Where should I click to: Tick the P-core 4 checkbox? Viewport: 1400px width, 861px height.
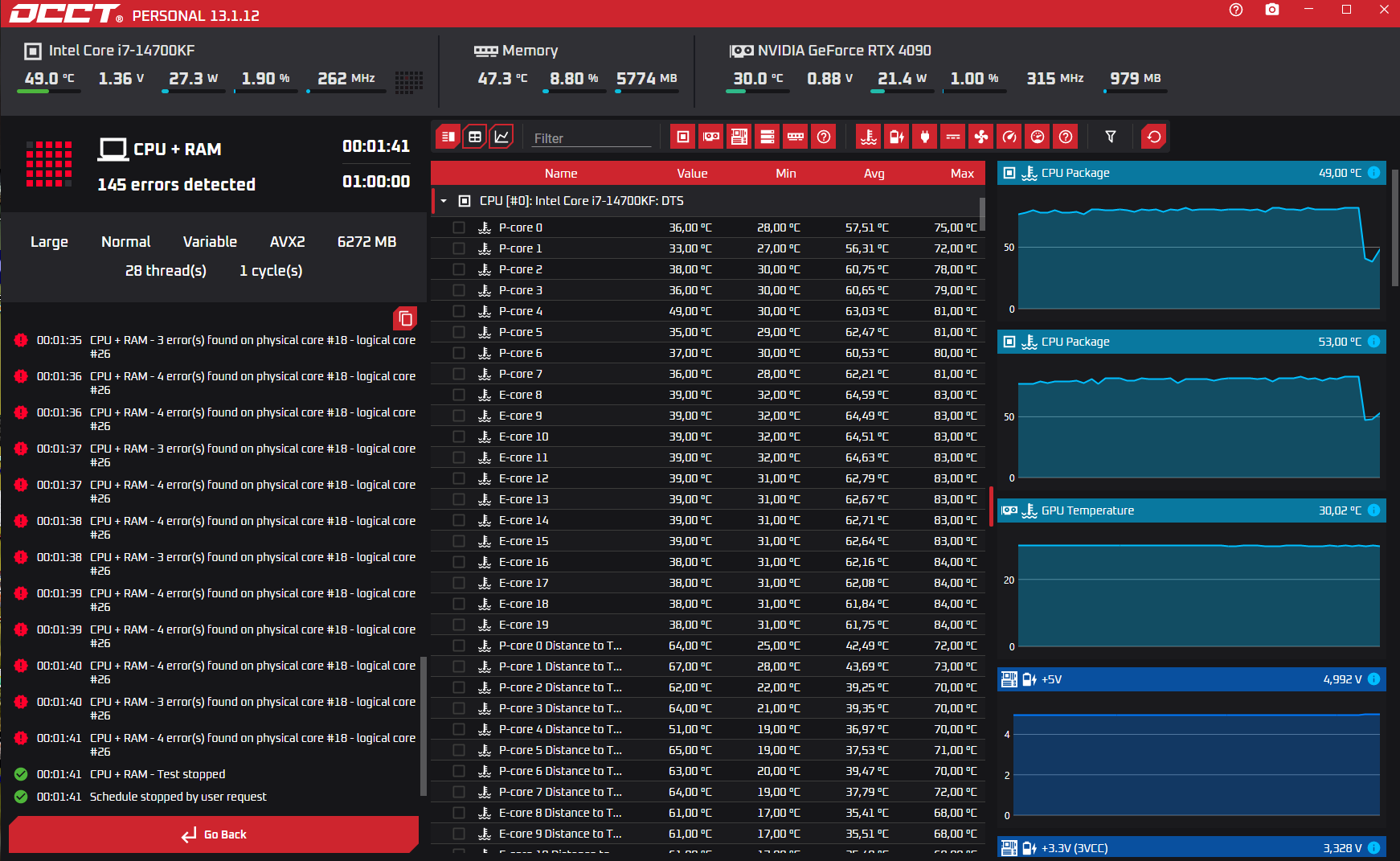click(x=459, y=311)
